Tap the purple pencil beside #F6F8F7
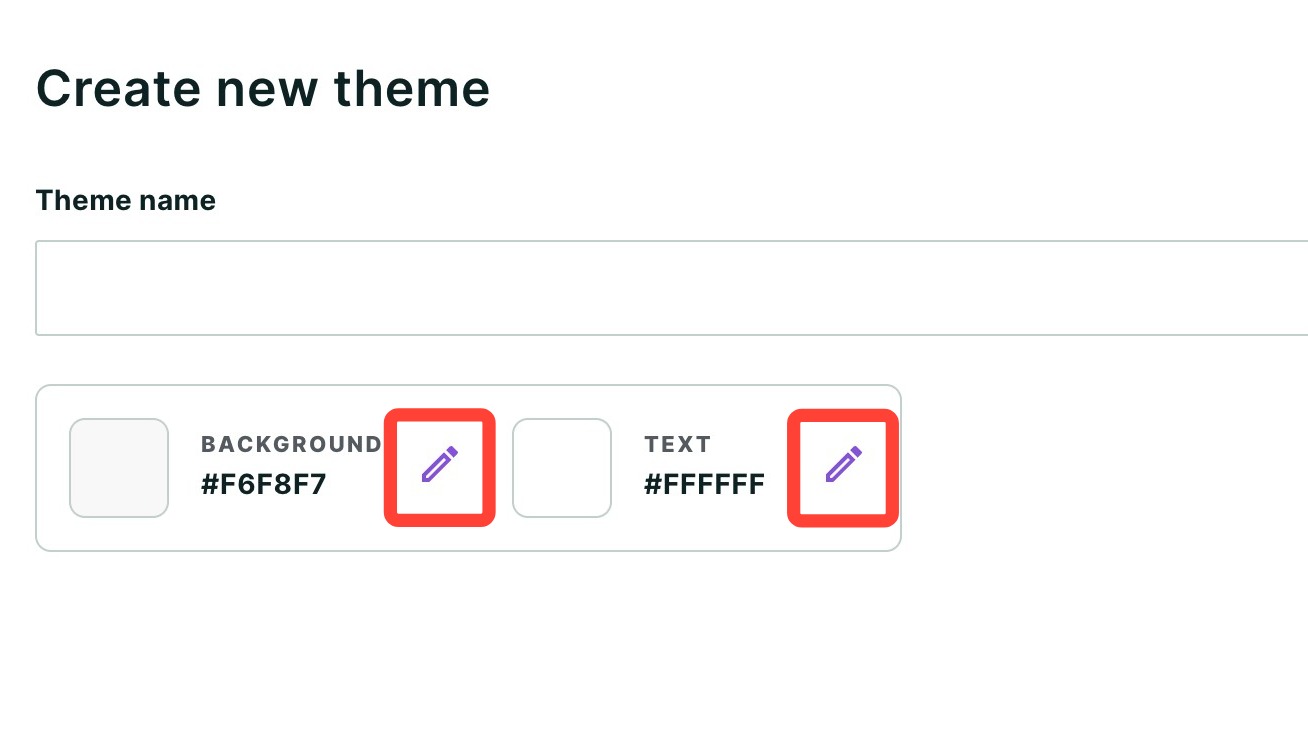1308x733 pixels. click(439, 466)
